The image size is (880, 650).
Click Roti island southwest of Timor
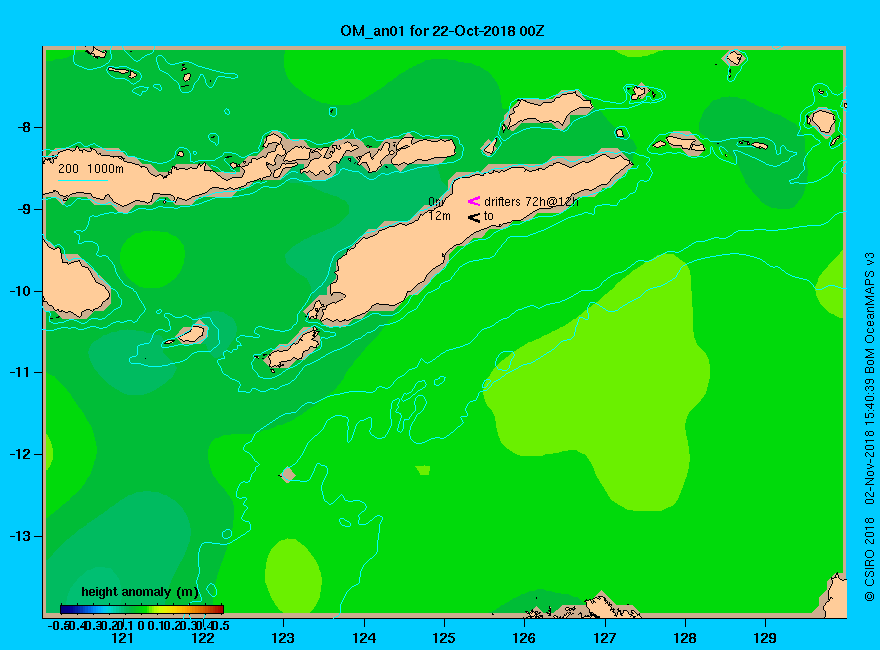click(x=293, y=349)
